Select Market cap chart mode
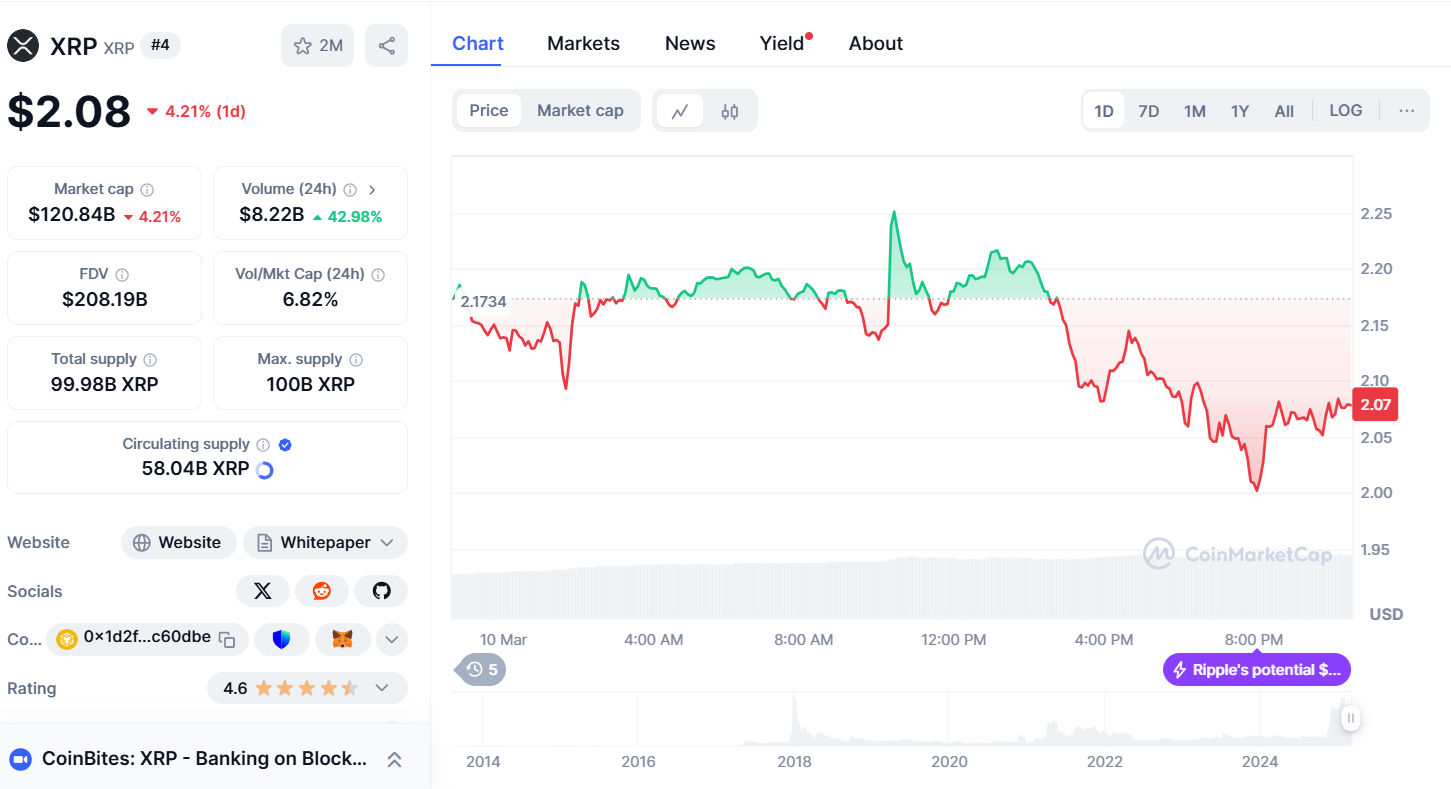1451x789 pixels. [580, 111]
